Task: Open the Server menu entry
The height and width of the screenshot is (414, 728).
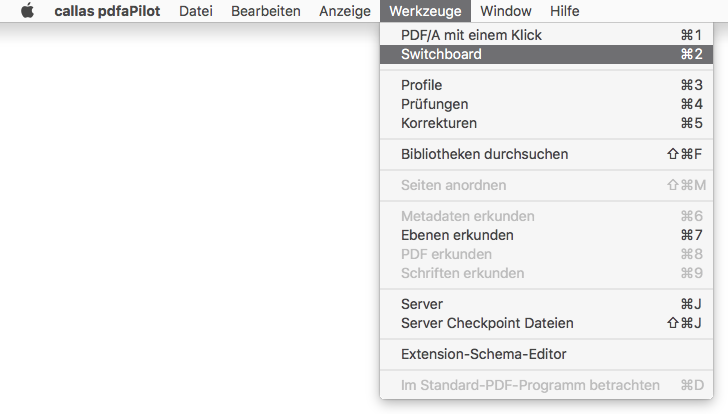Action: (546, 304)
